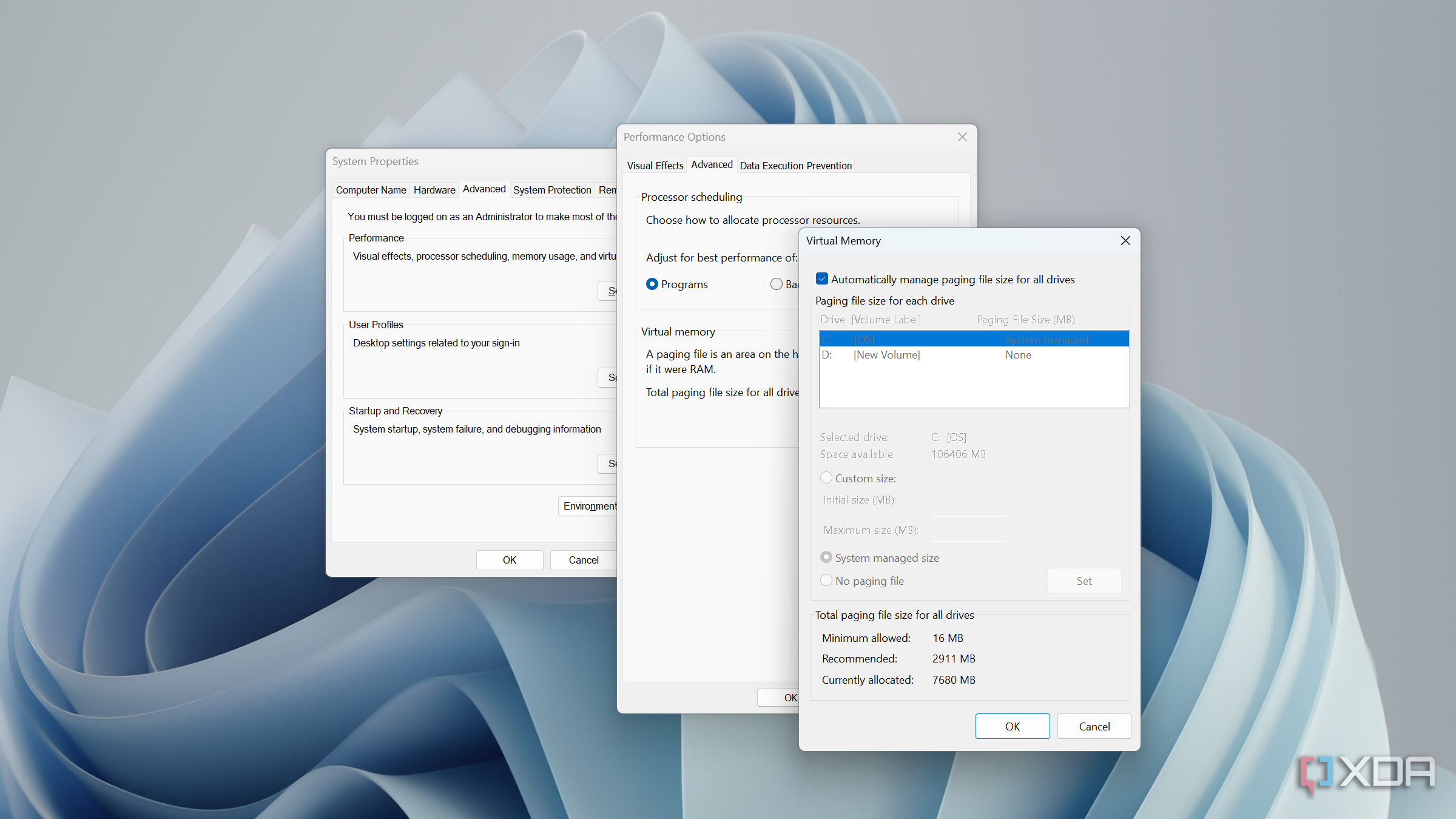Open Visual Effects tab in Performance Options

coord(655,166)
